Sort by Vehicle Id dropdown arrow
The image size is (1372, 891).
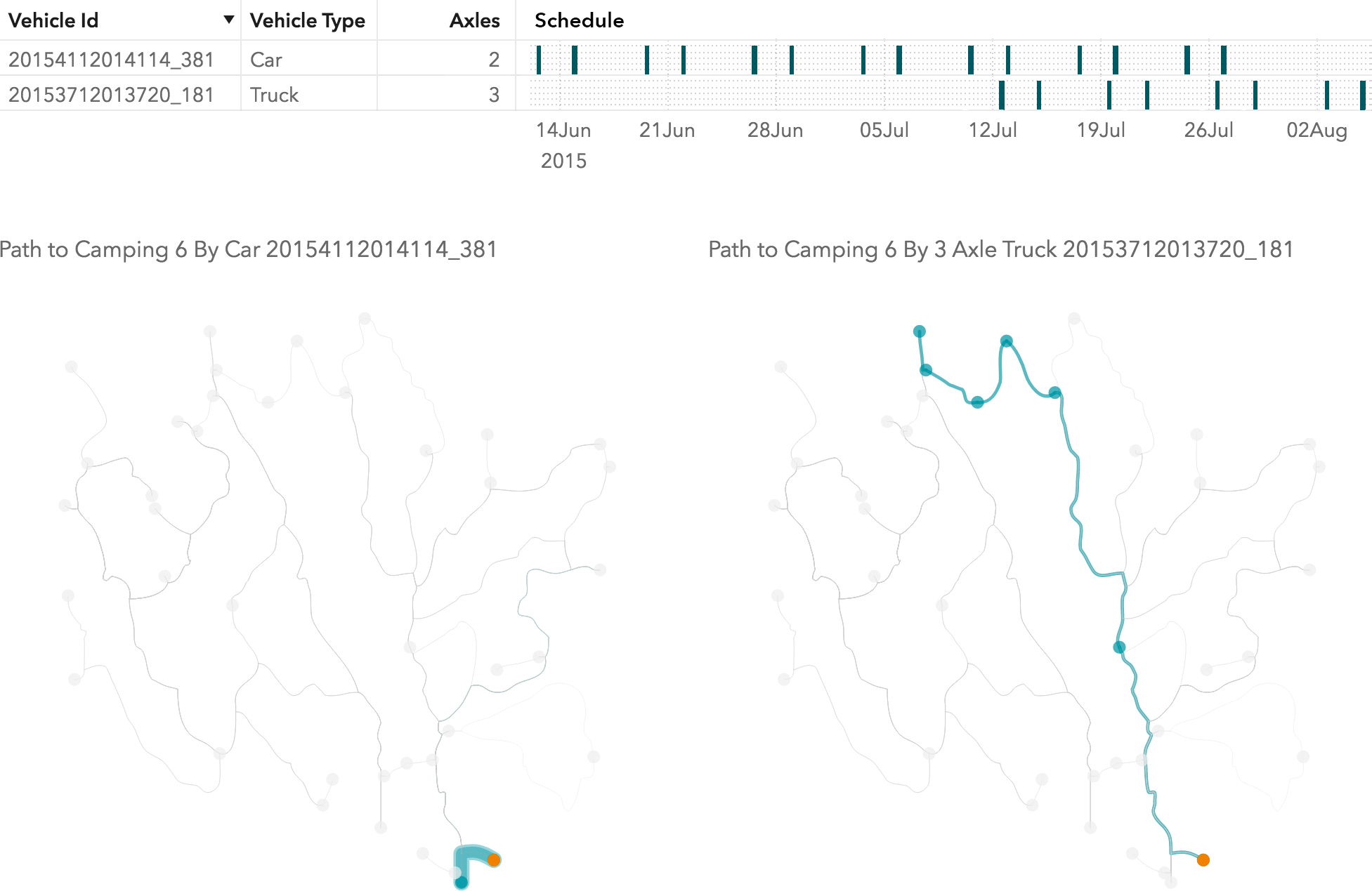click(228, 20)
